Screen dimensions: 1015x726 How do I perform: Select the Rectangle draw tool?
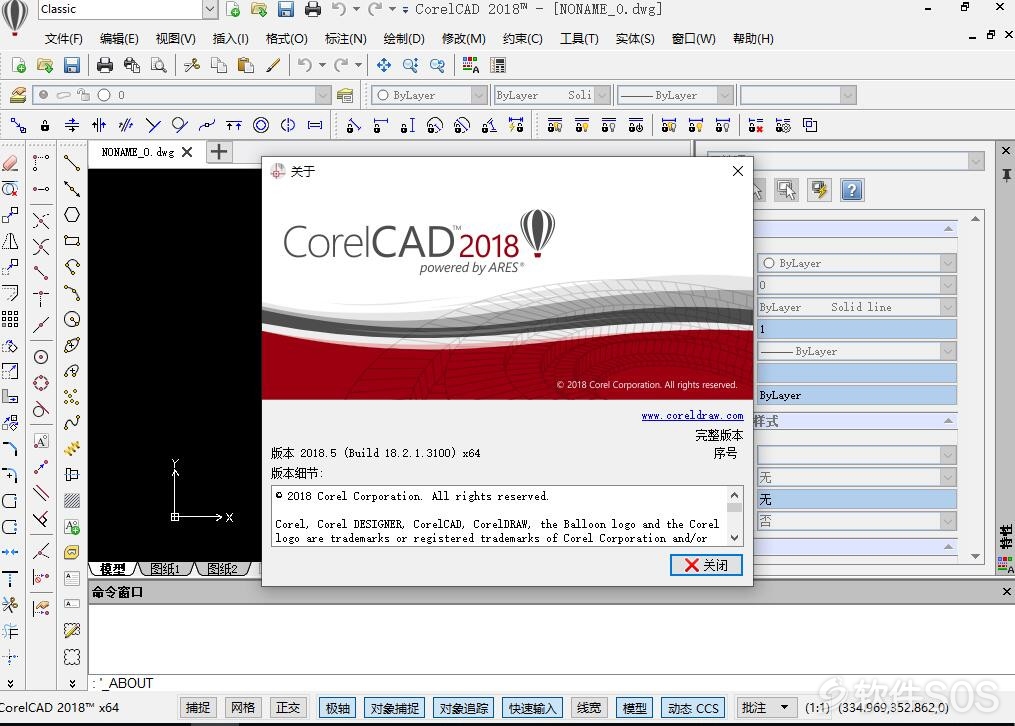pyautogui.click(x=72, y=241)
